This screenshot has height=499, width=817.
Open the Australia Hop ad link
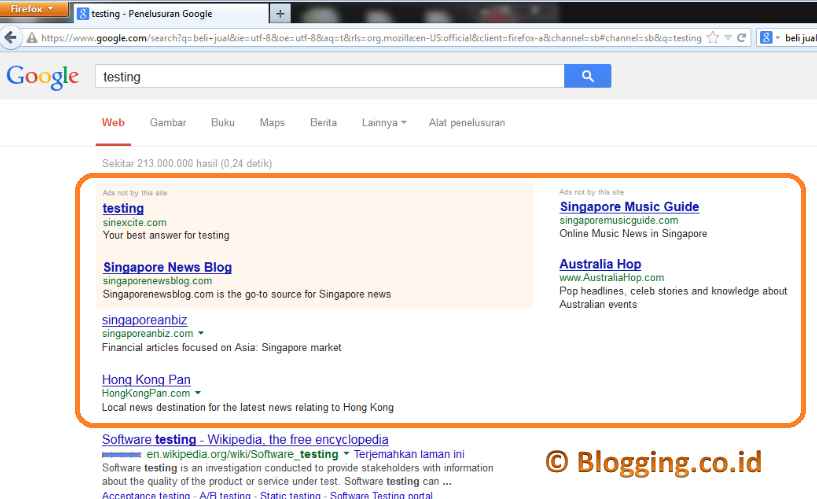click(x=600, y=264)
